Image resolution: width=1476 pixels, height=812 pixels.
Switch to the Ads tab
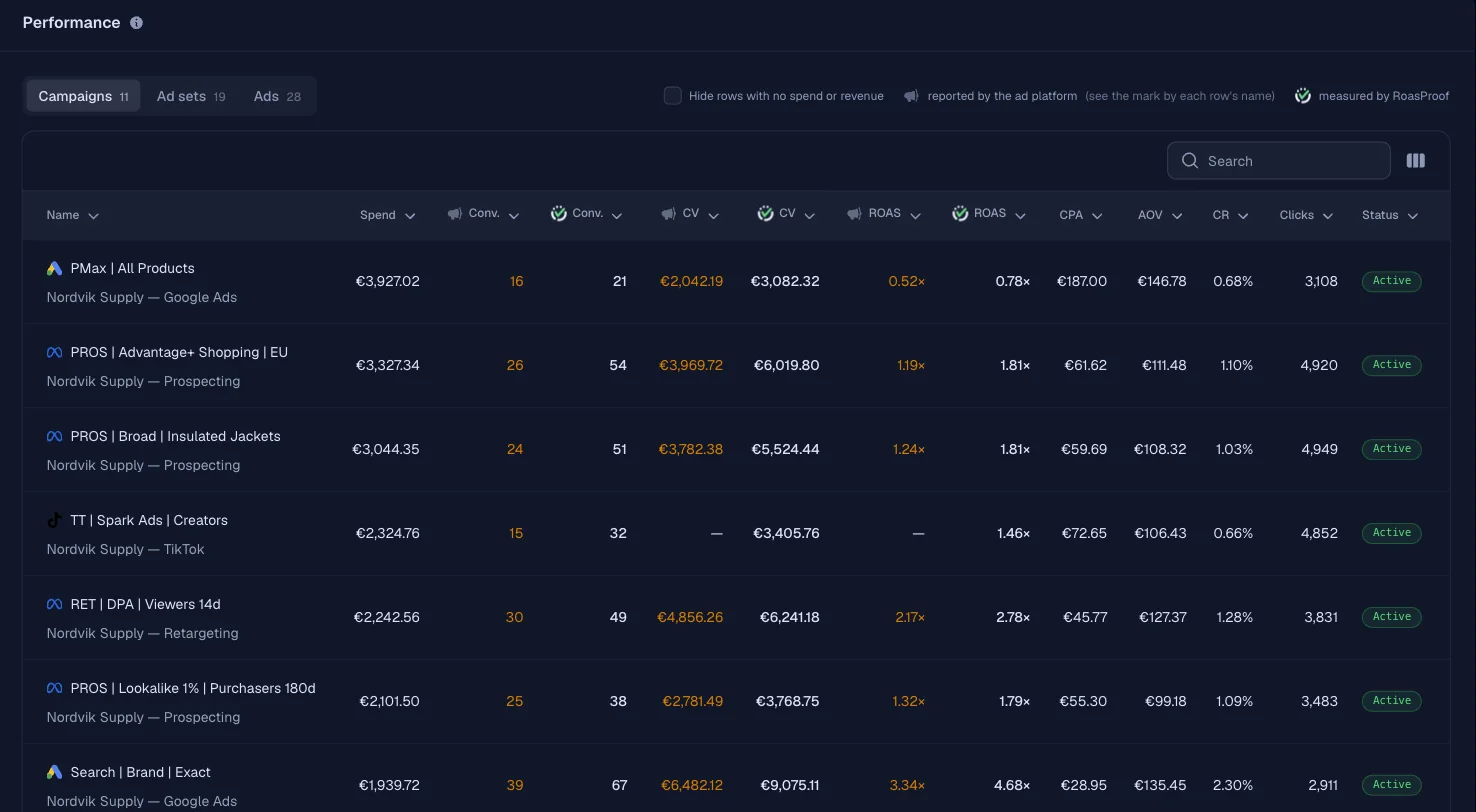[x=277, y=96]
